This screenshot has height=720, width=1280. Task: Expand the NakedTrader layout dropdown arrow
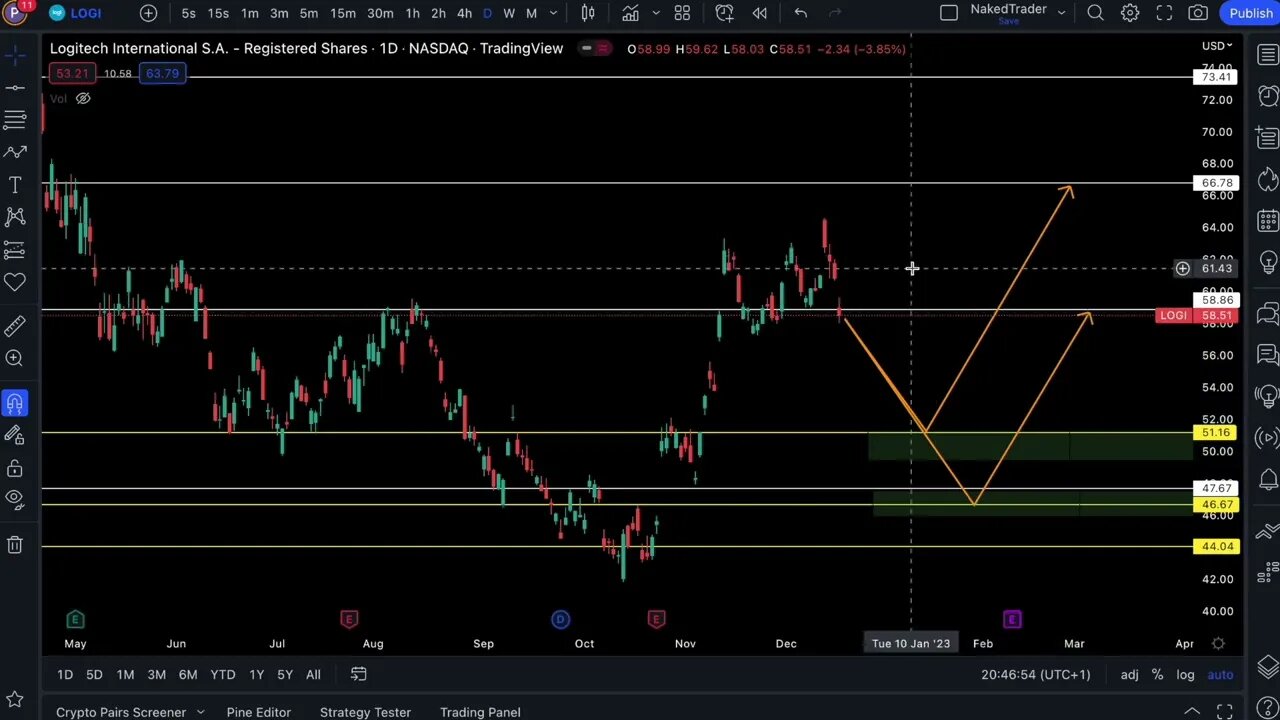1061,13
